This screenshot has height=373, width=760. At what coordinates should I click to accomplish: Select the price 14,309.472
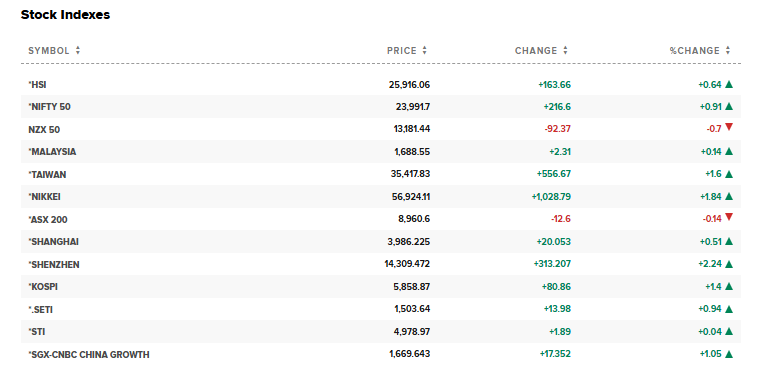tap(407, 264)
